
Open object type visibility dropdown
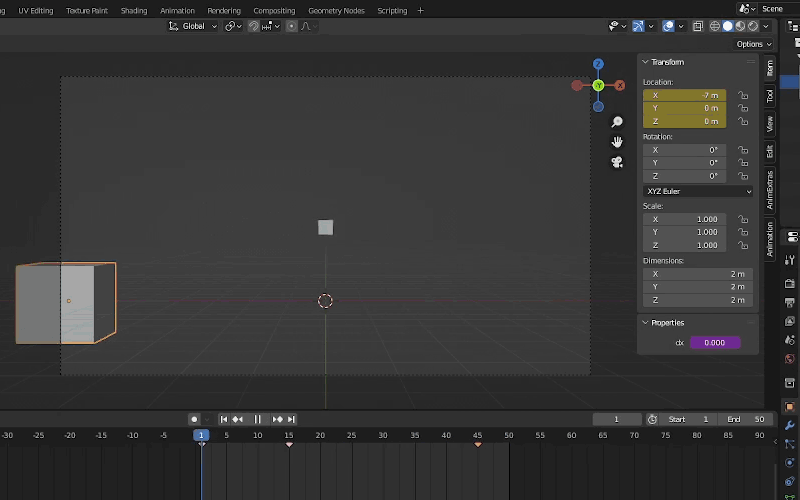(617, 26)
